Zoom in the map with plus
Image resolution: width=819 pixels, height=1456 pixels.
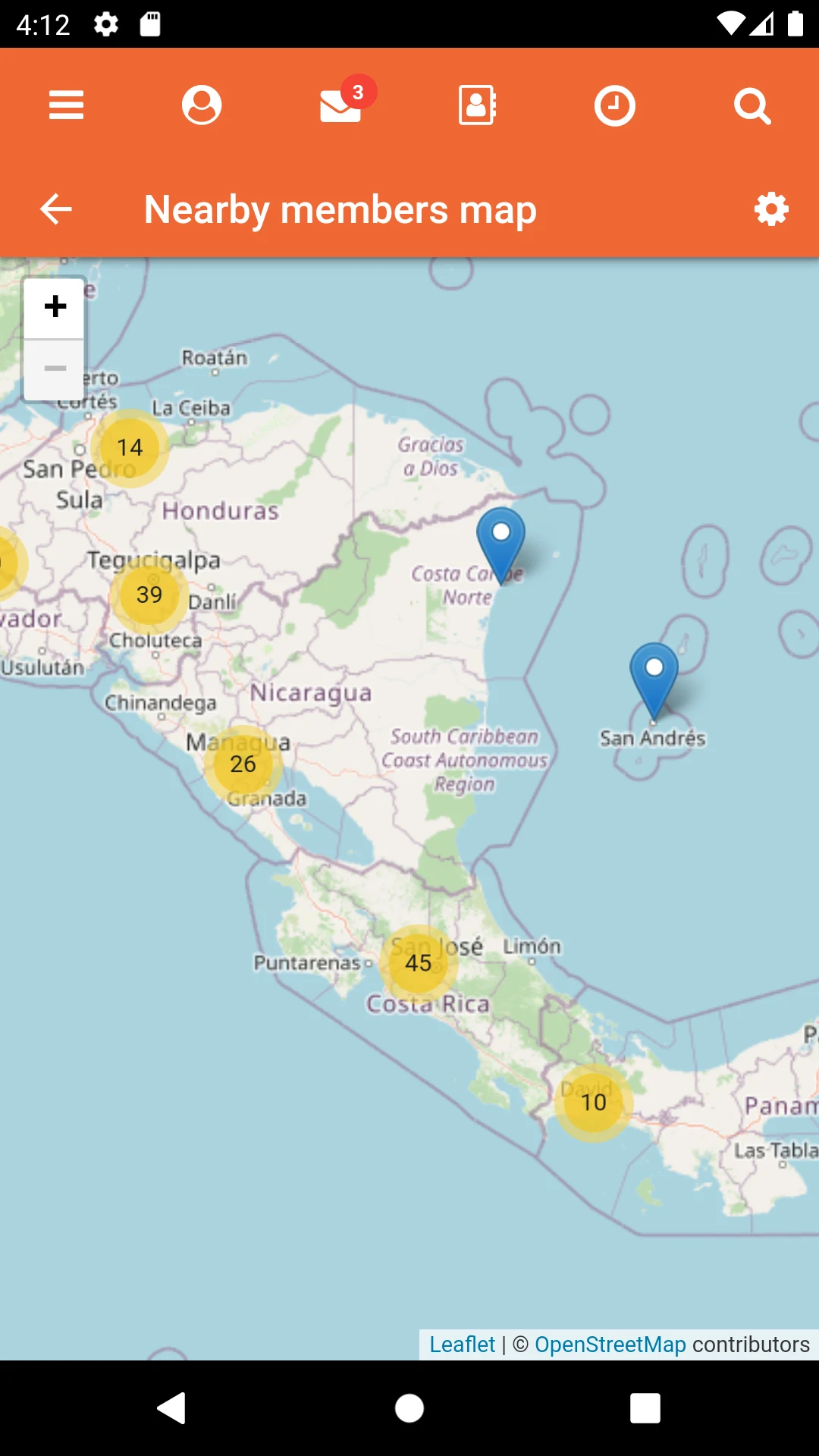(x=55, y=307)
